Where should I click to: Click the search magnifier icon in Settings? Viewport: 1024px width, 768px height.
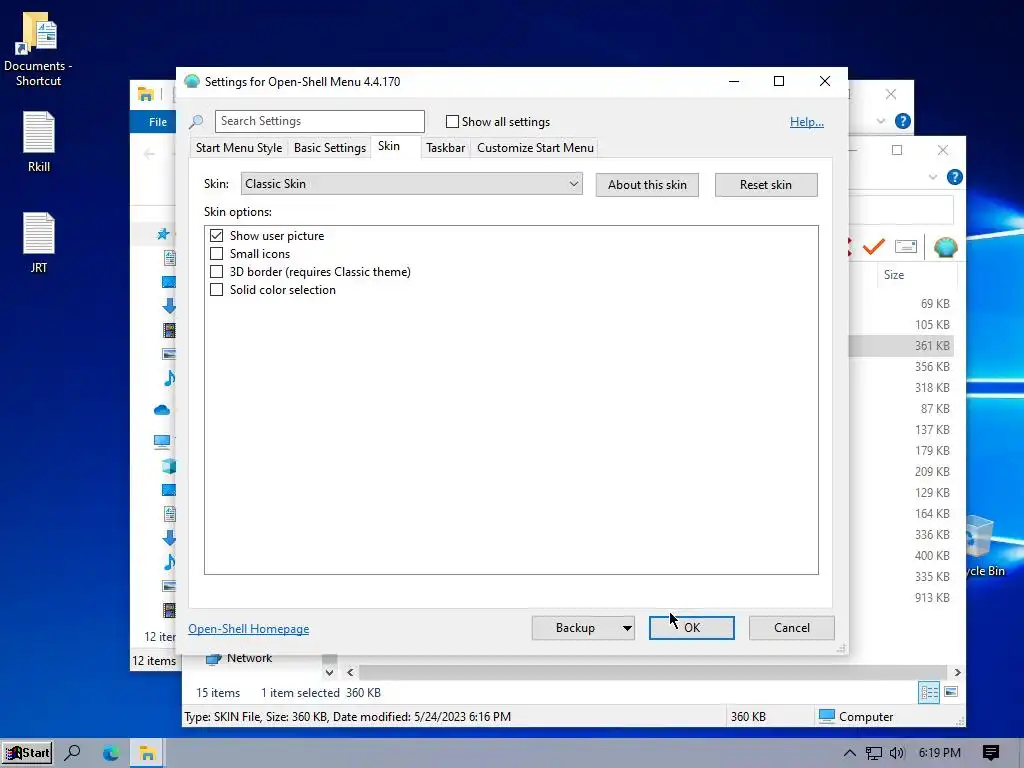coord(196,121)
